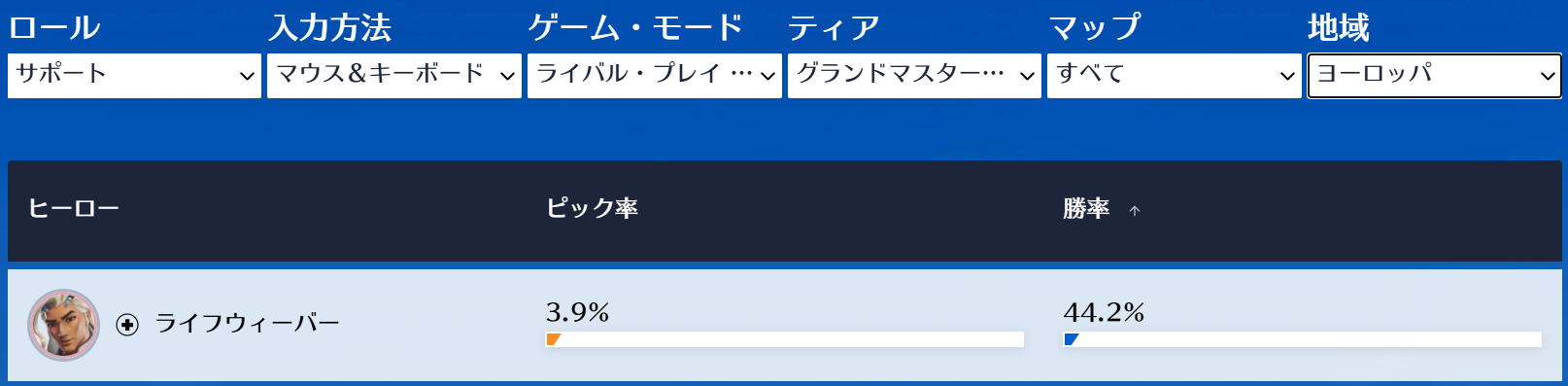The image size is (1568, 386).
Task: Open the ティア dropdown showing グランドマスター
Action: [x=914, y=75]
